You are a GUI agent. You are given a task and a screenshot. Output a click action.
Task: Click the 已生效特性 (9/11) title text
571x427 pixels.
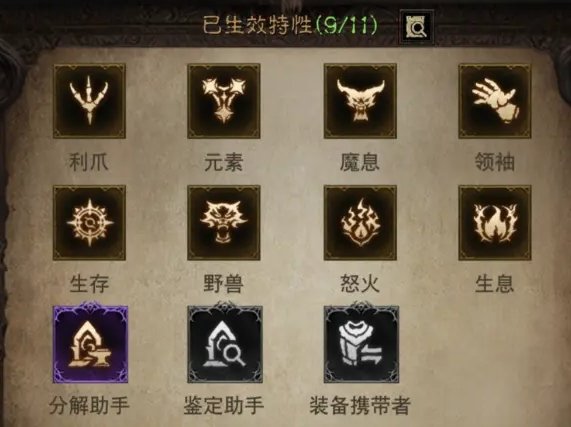coord(290,26)
